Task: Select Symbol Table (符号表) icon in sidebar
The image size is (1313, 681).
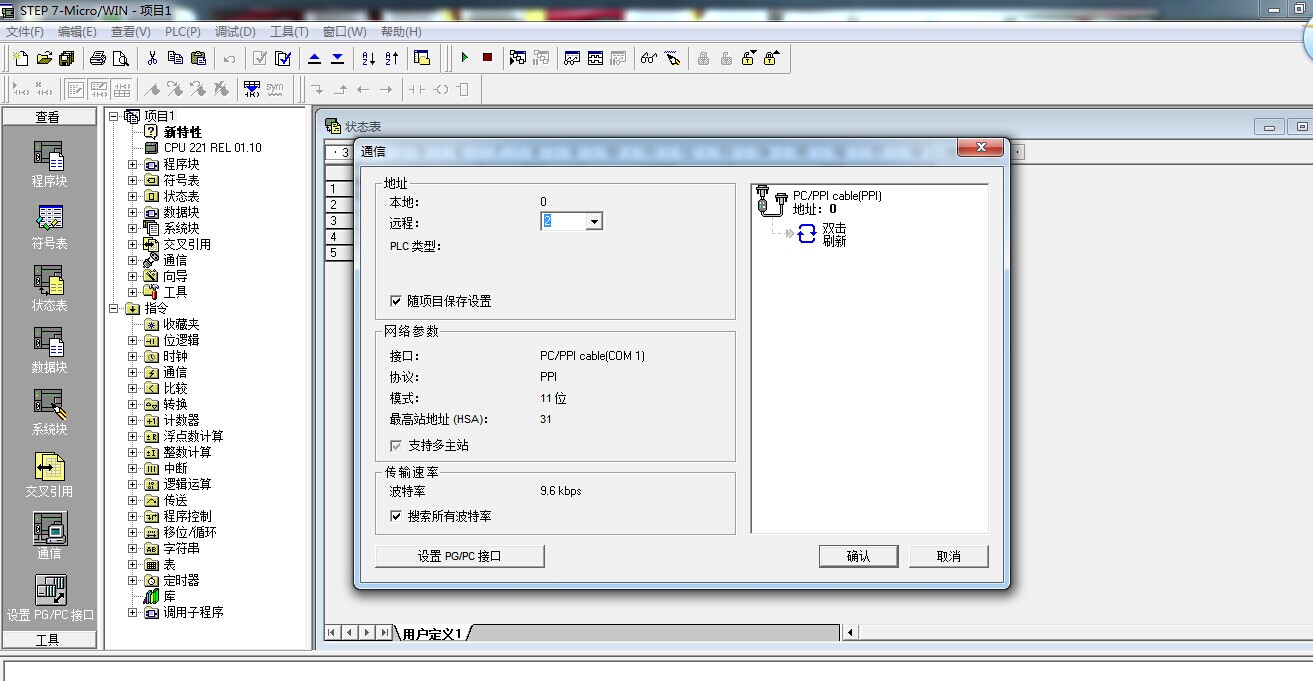Action: (x=49, y=226)
